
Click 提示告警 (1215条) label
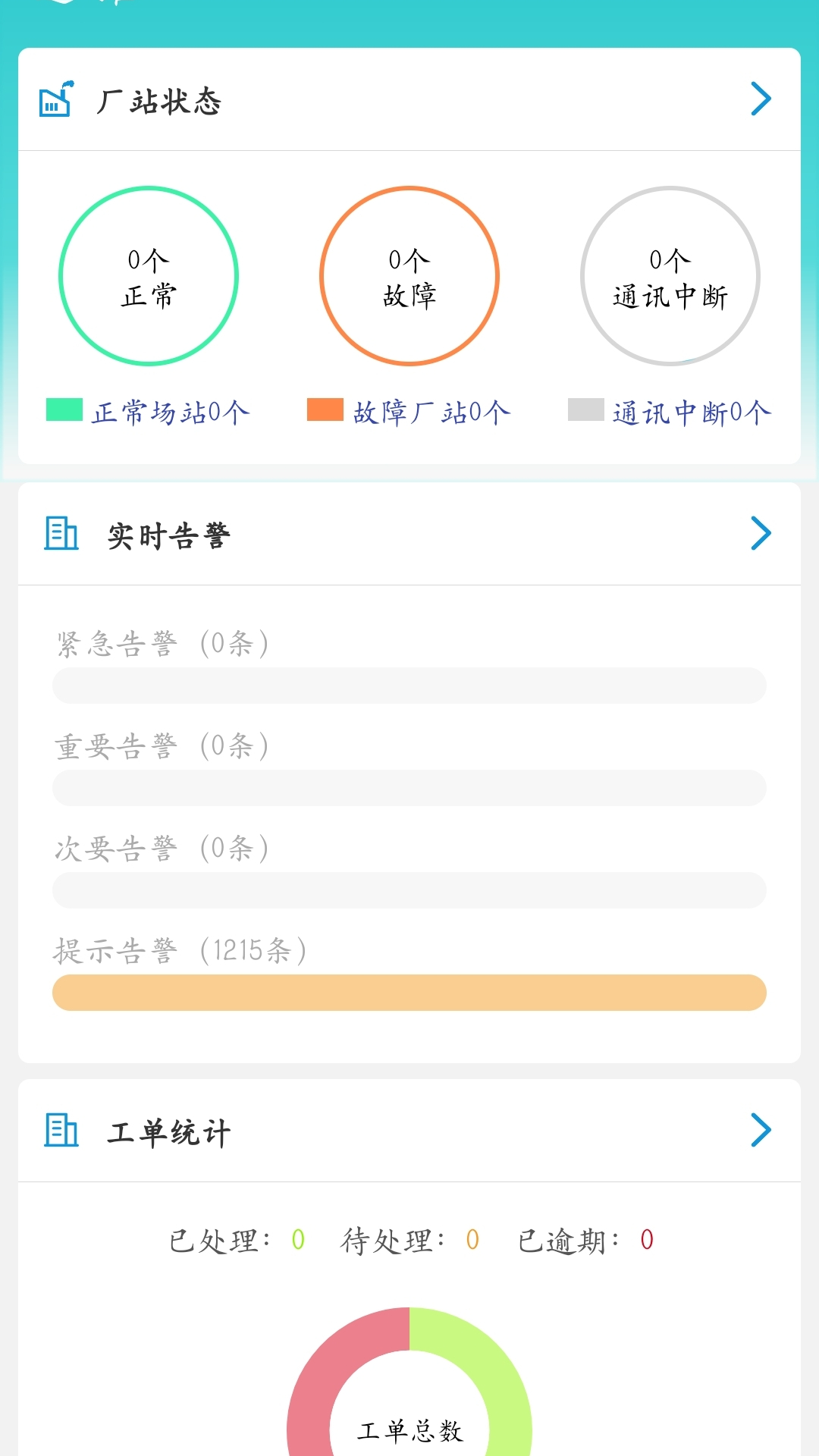click(180, 951)
